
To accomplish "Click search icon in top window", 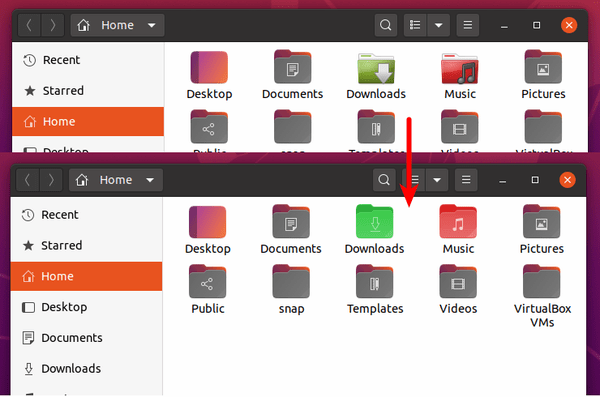I will [x=385, y=25].
